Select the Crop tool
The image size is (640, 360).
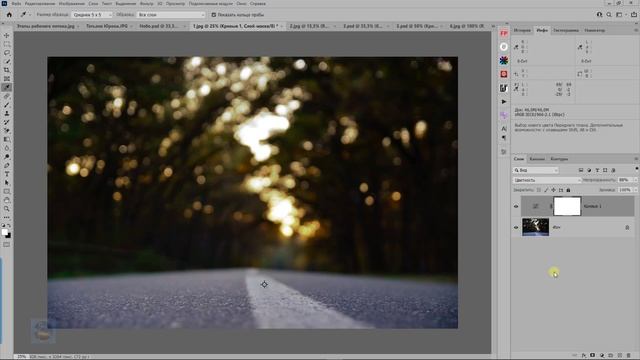[x=7, y=70]
